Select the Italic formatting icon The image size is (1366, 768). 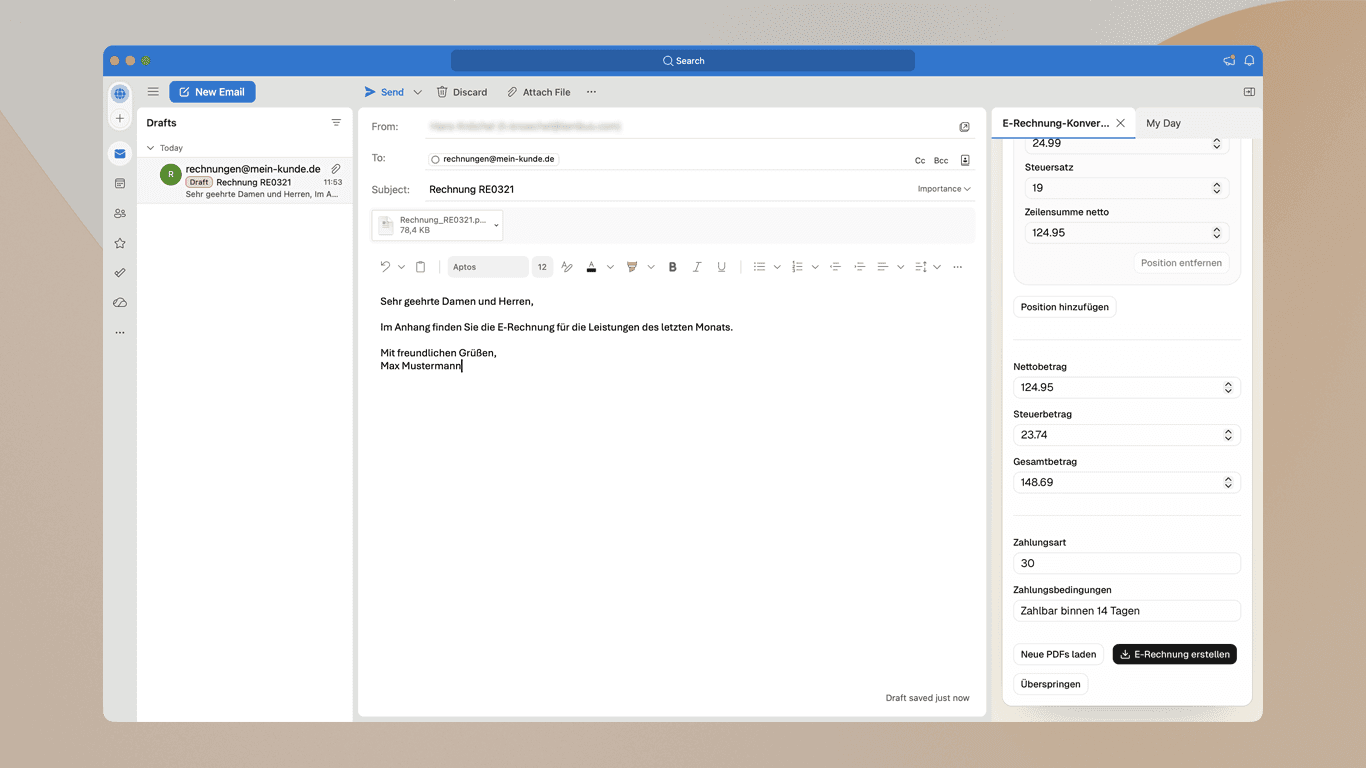tap(697, 266)
